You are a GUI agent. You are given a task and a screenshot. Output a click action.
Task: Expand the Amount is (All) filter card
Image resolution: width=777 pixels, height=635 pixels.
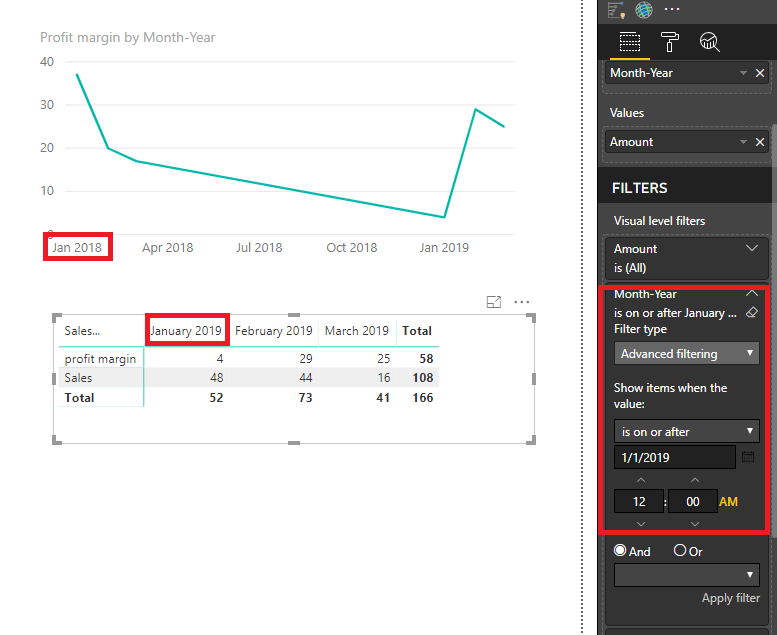tap(752, 248)
